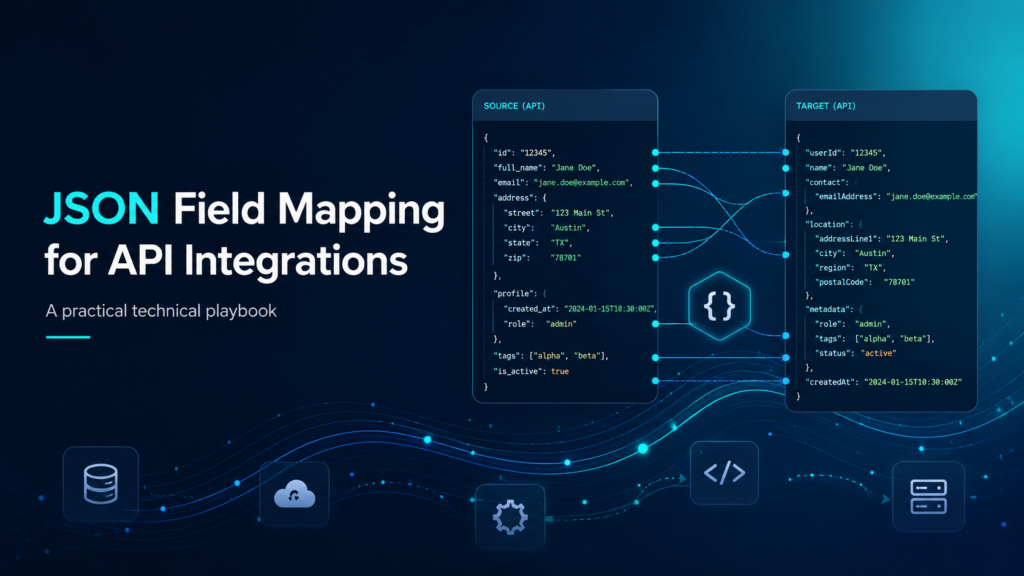Click the curly braces hexagon icon
Viewport: 1024px width, 576px height.
click(x=720, y=306)
